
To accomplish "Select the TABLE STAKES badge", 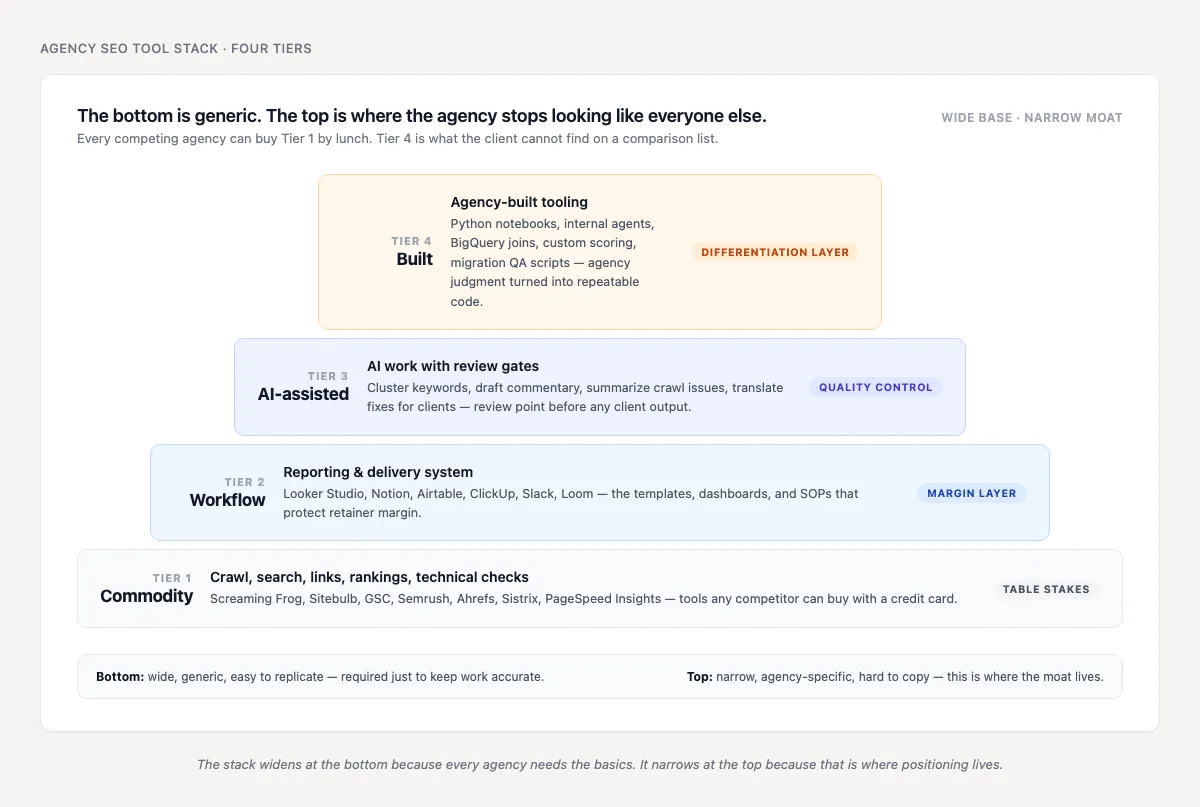I will pos(1046,589).
